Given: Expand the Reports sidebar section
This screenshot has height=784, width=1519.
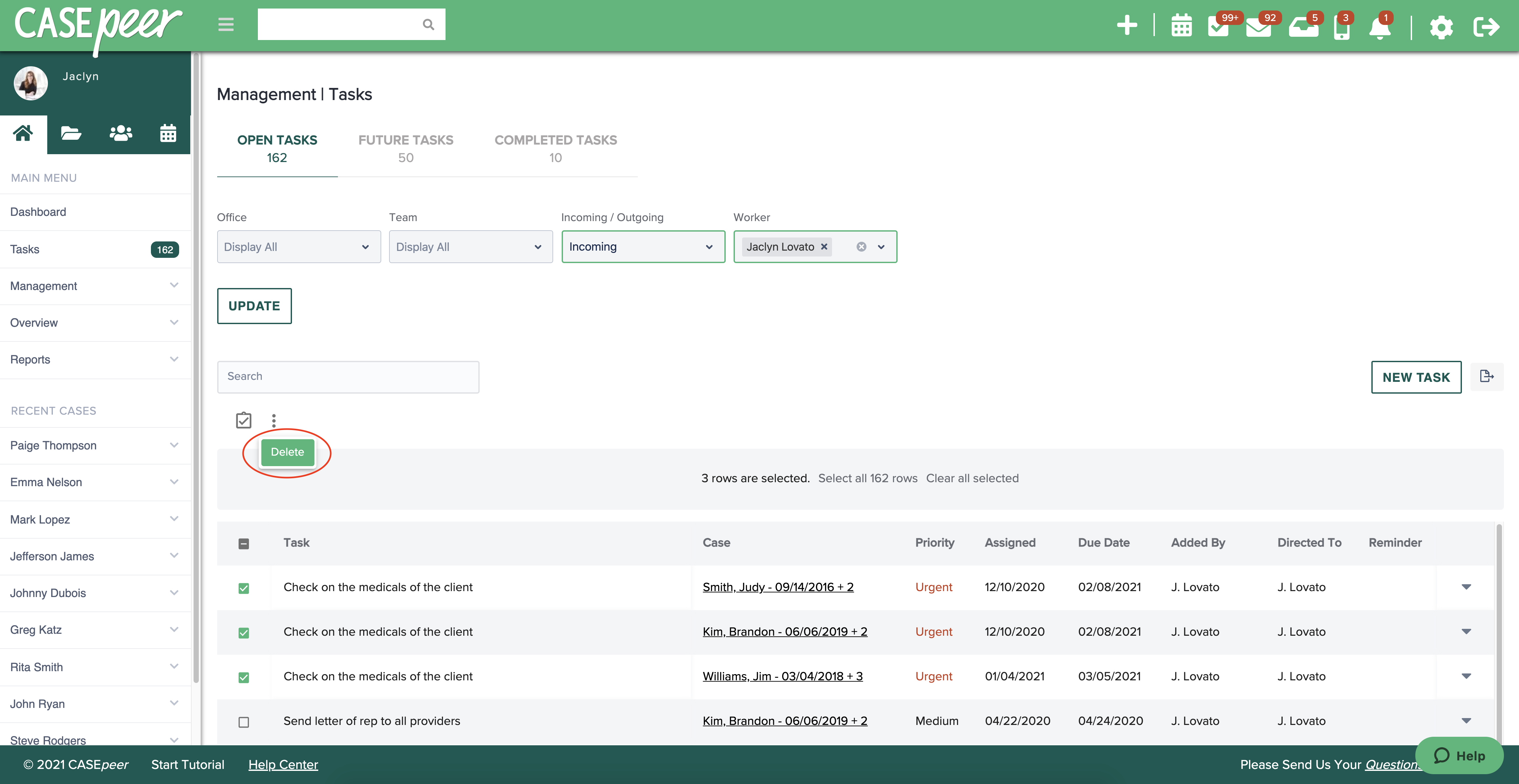Looking at the screenshot, I should click(x=94, y=360).
